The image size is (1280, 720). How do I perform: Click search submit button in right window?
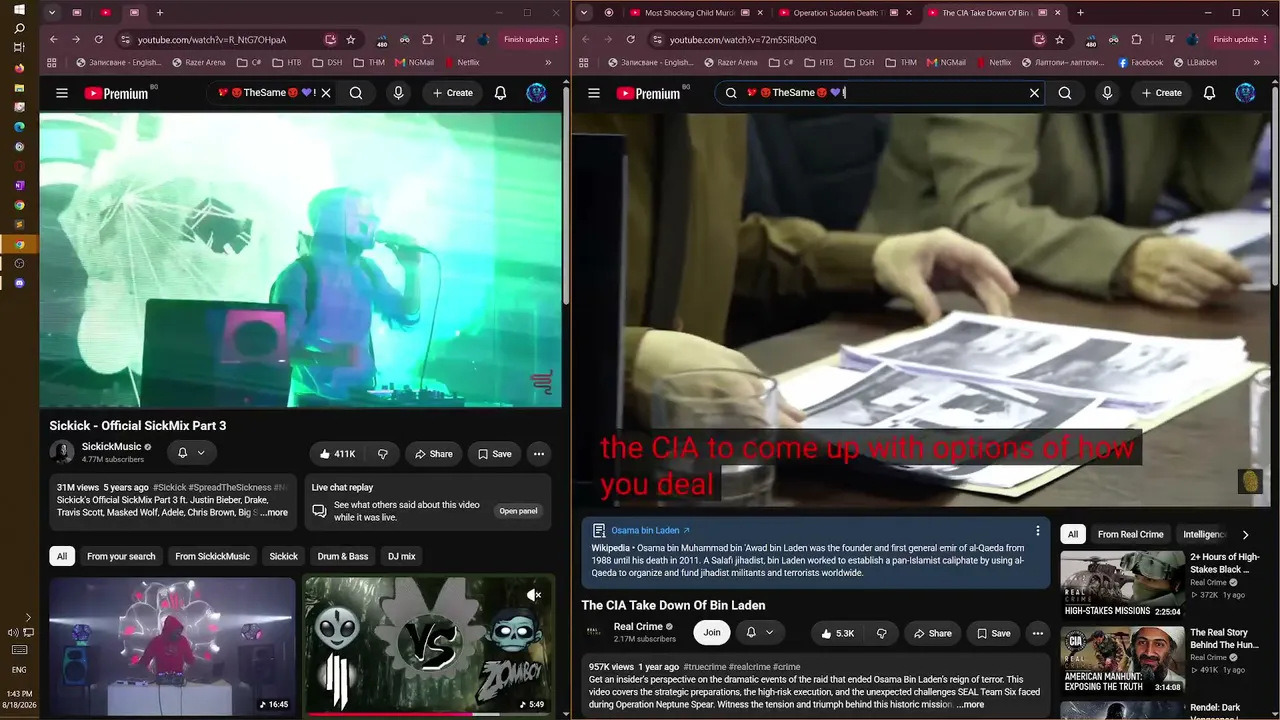1065,93
